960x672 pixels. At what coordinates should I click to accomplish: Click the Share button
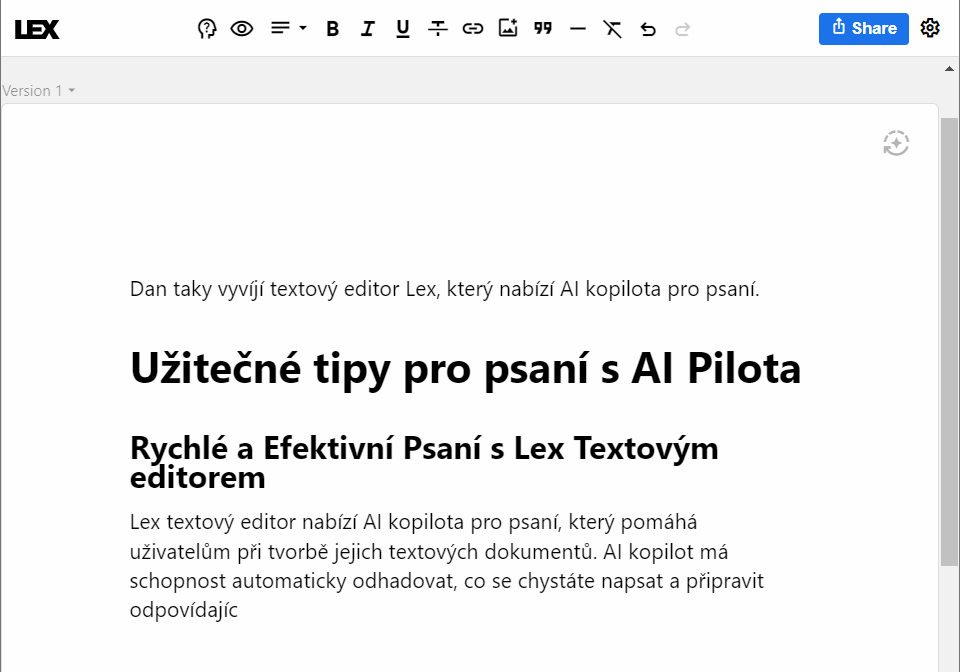coord(863,28)
